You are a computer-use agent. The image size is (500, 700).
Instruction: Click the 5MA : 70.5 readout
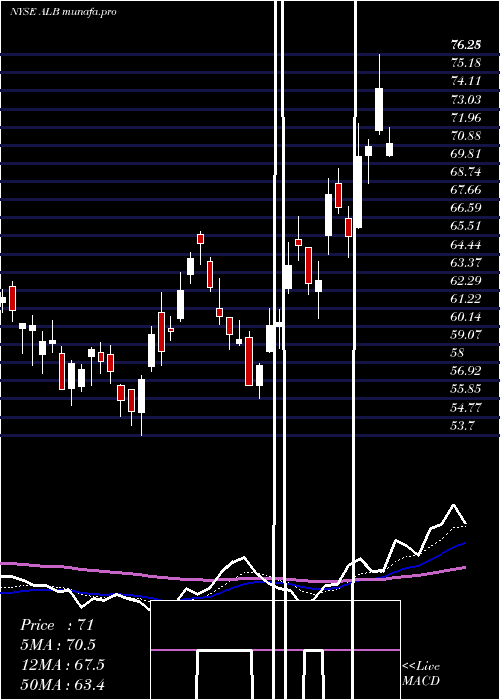(58, 645)
